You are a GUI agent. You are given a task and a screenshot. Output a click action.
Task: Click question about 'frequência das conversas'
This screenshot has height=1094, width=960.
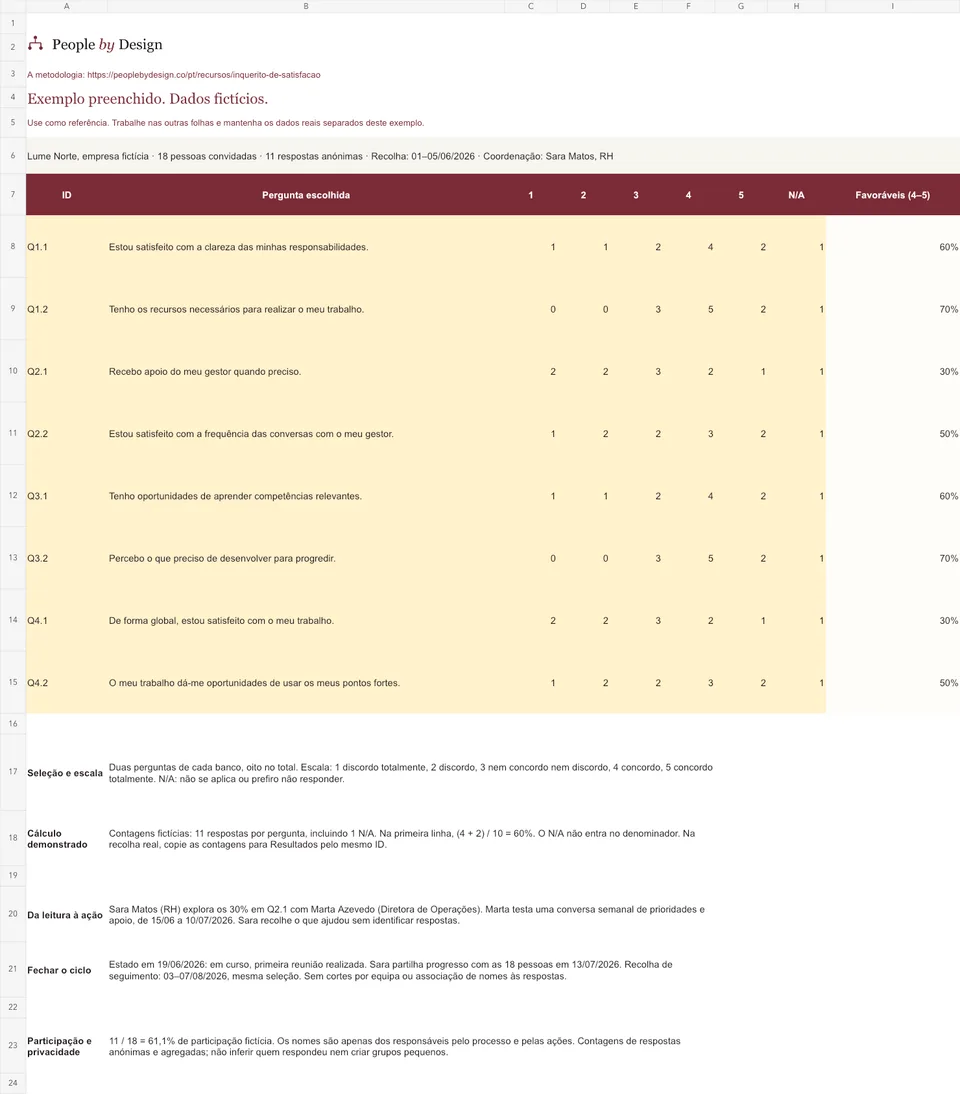[x=251, y=433]
